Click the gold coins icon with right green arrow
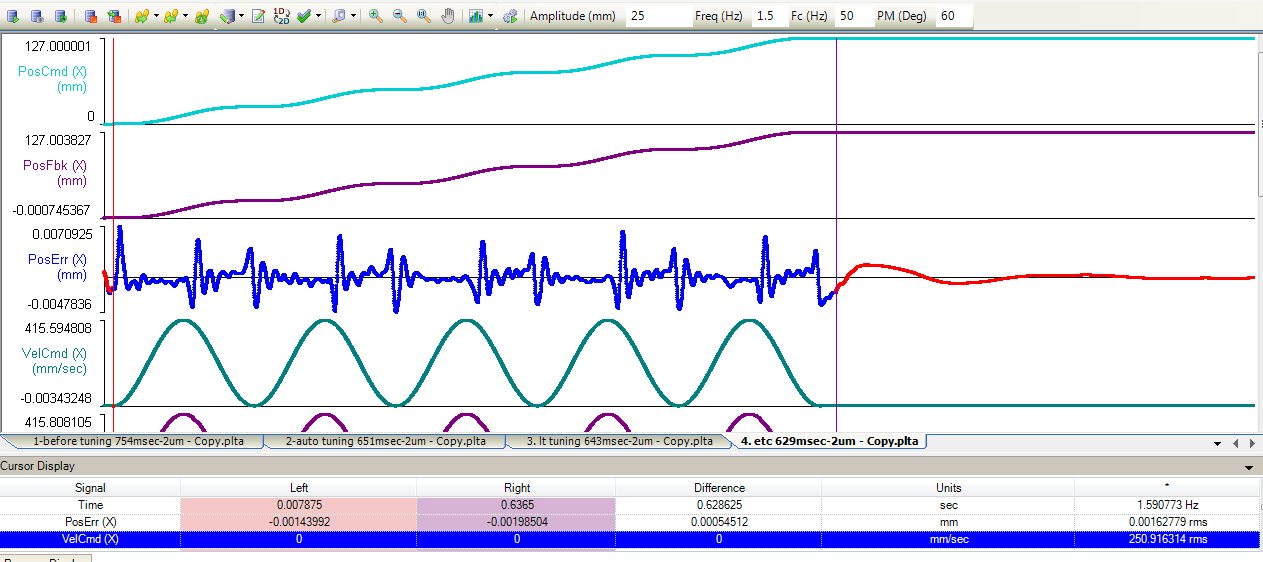The height and width of the screenshot is (562, 1263). (141, 16)
